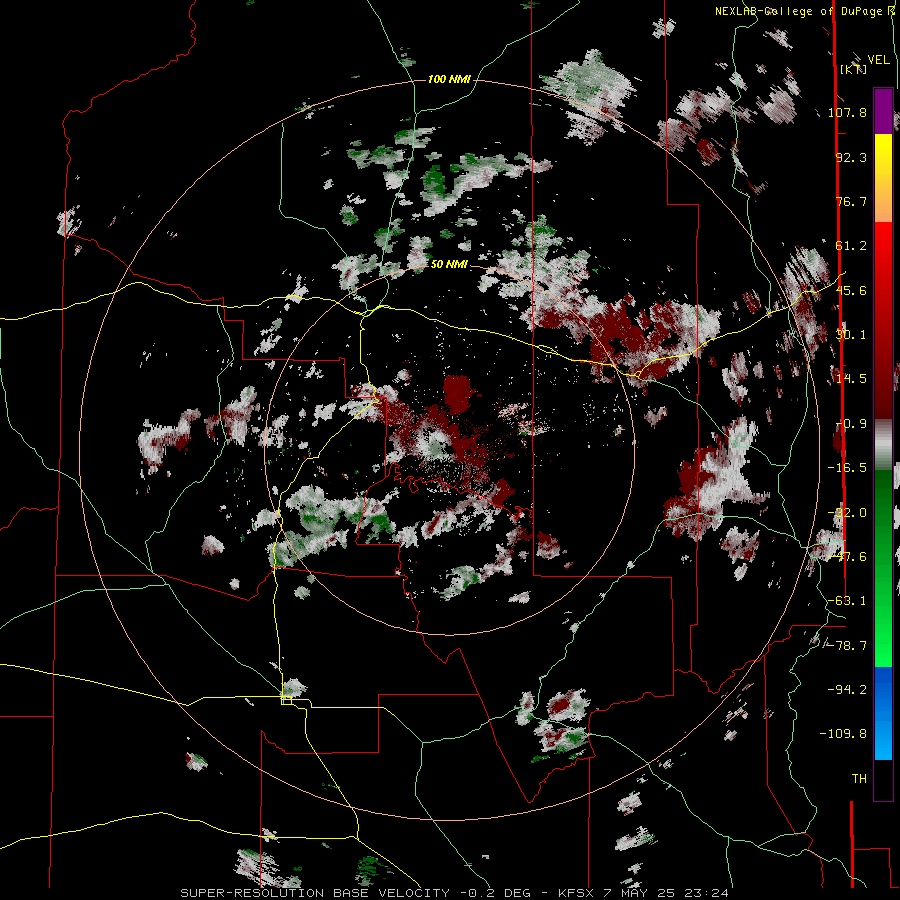
Task: Pick the yellow segment of the velocity color bar
Action: 883,158
